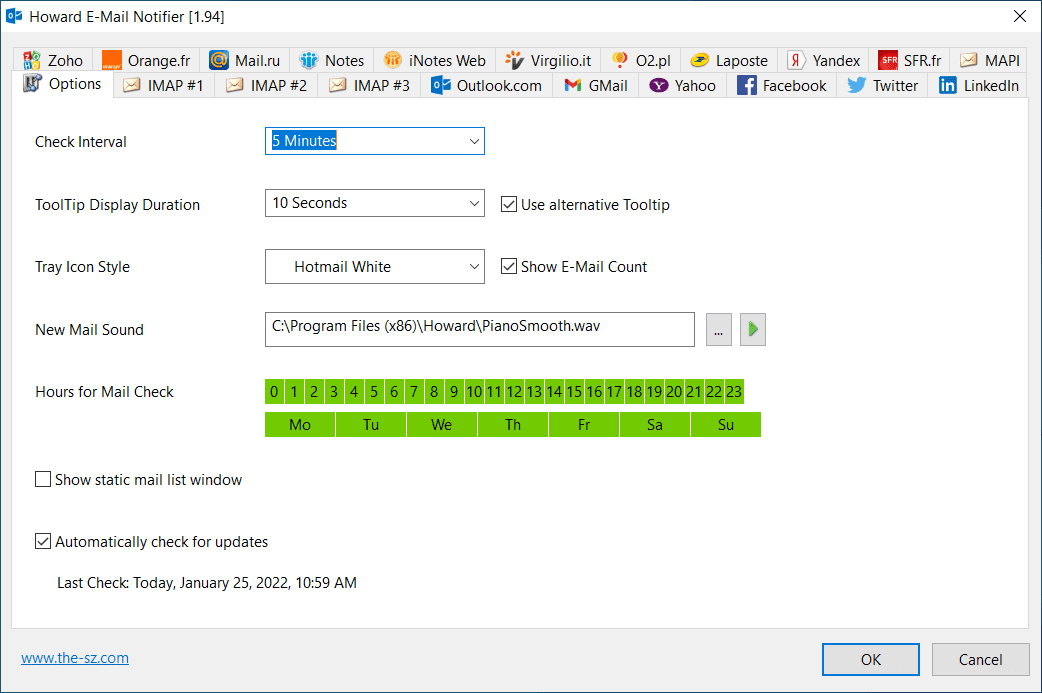Toggle Thursday mail check day
1042x693 pixels.
coord(513,425)
